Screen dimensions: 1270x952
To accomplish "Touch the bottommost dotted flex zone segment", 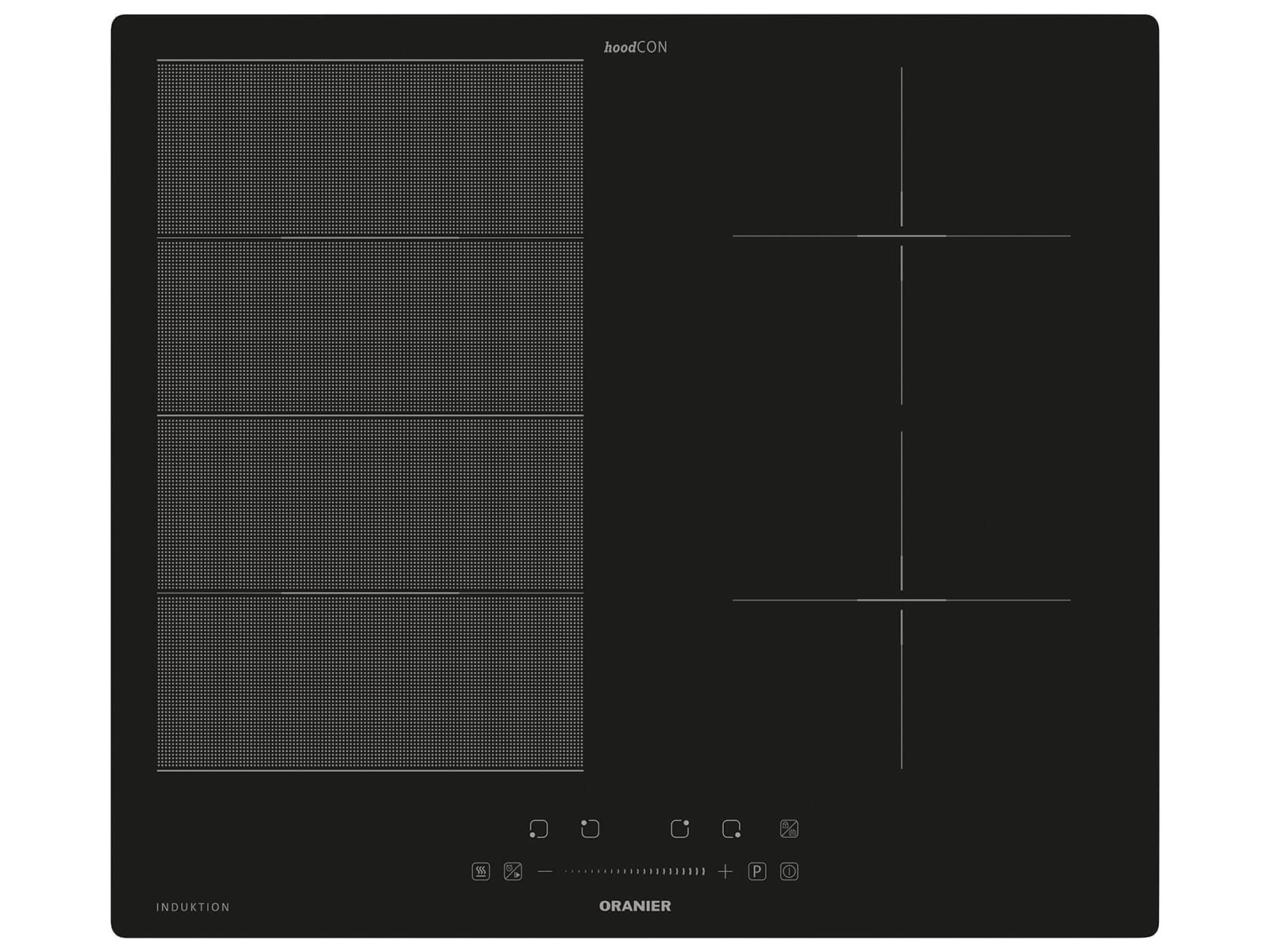I will 370,682.
